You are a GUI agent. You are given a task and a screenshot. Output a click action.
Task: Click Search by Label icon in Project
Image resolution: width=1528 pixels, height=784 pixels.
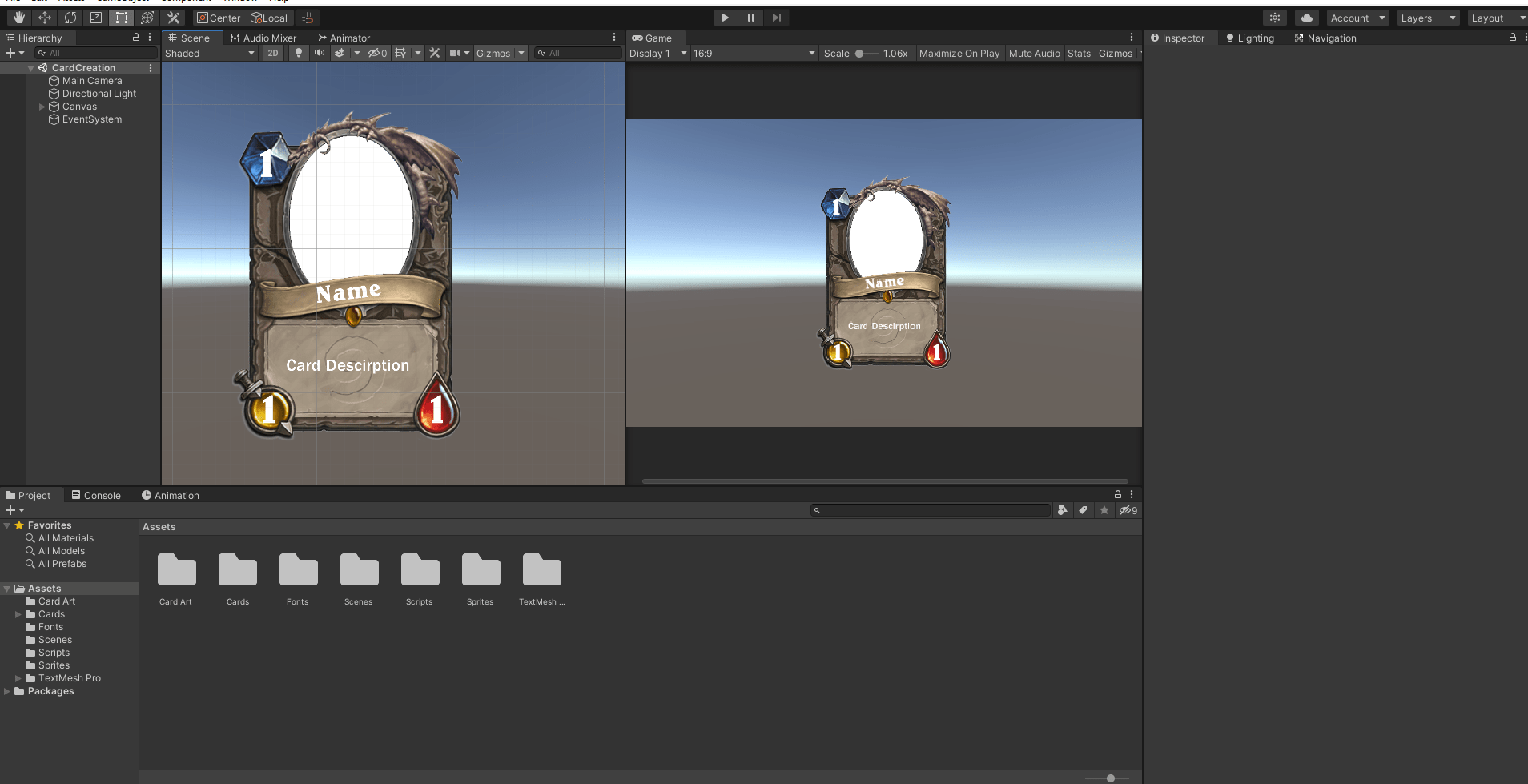(x=1083, y=510)
